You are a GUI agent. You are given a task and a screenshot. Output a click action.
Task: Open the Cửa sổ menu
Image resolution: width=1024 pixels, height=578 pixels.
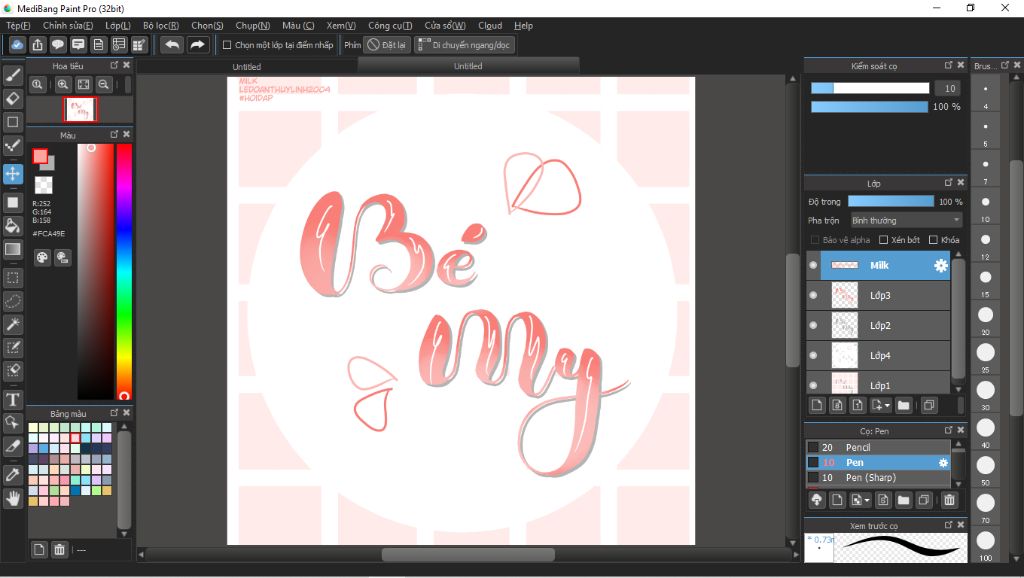445,25
